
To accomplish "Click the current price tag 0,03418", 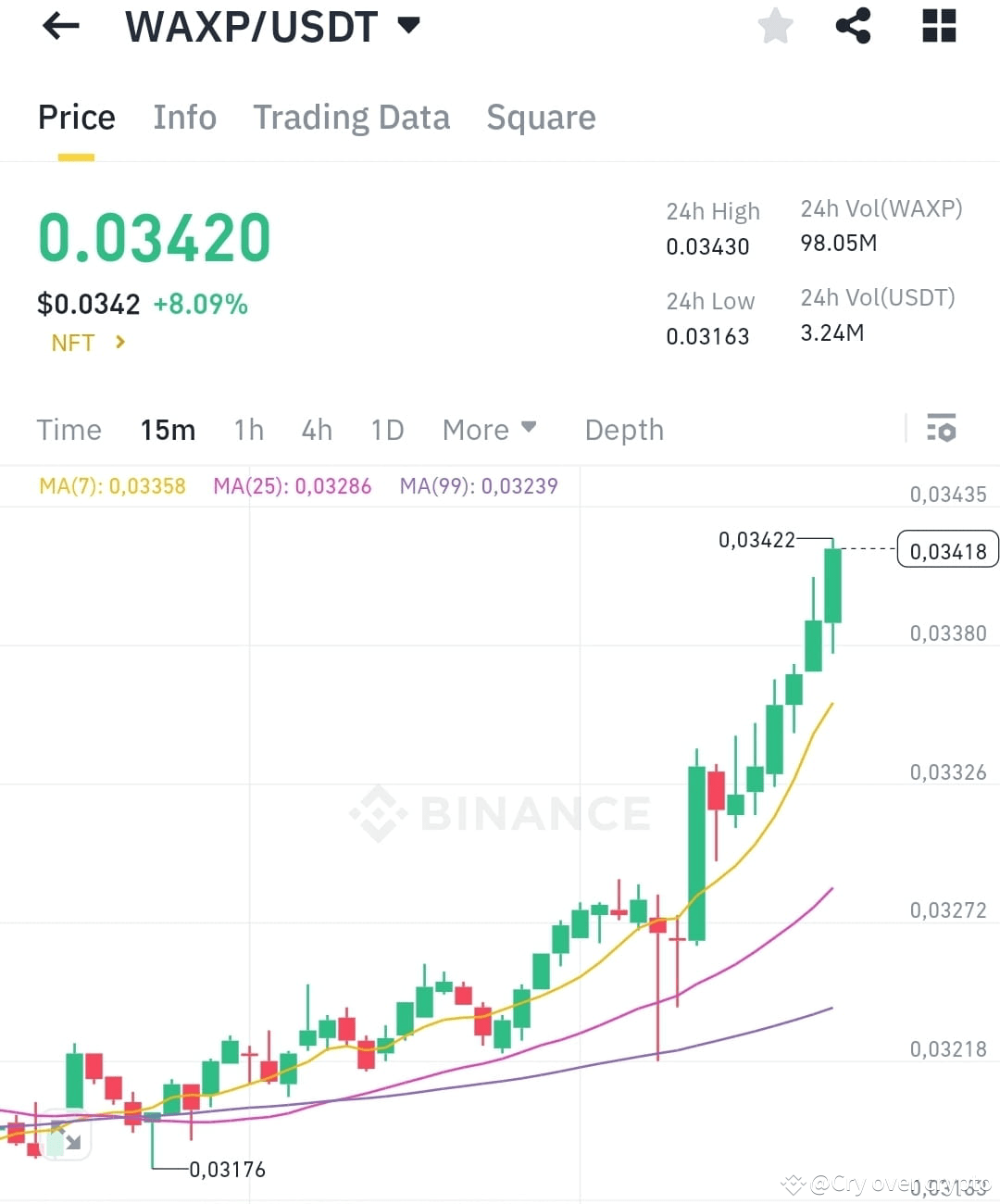I will pyautogui.click(x=948, y=550).
